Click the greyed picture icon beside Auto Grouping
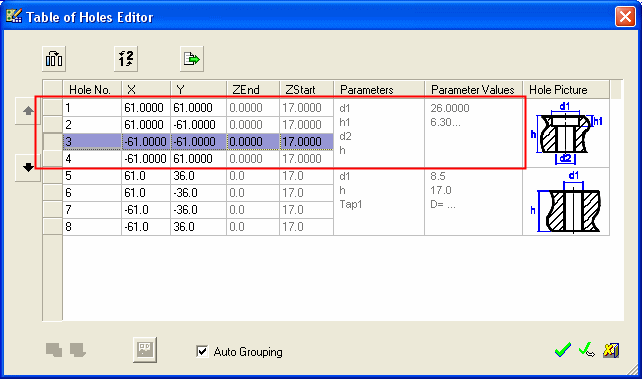 click(x=145, y=350)
